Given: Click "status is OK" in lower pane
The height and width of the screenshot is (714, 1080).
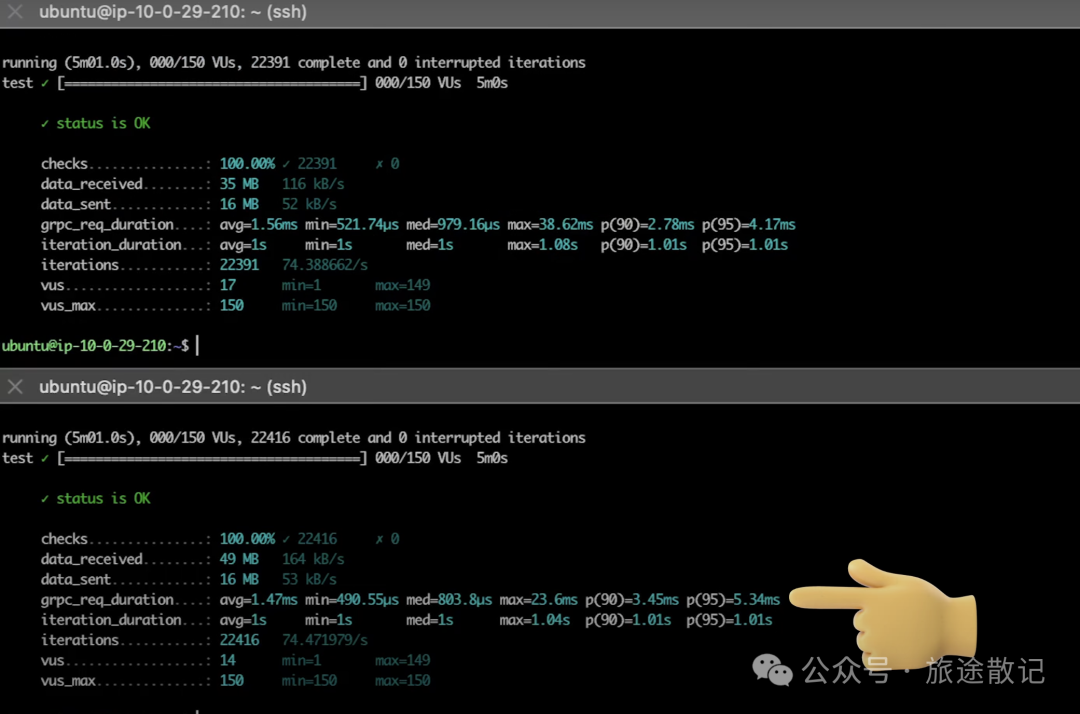Looking at the screenshot, I should (x=103, y=498).
